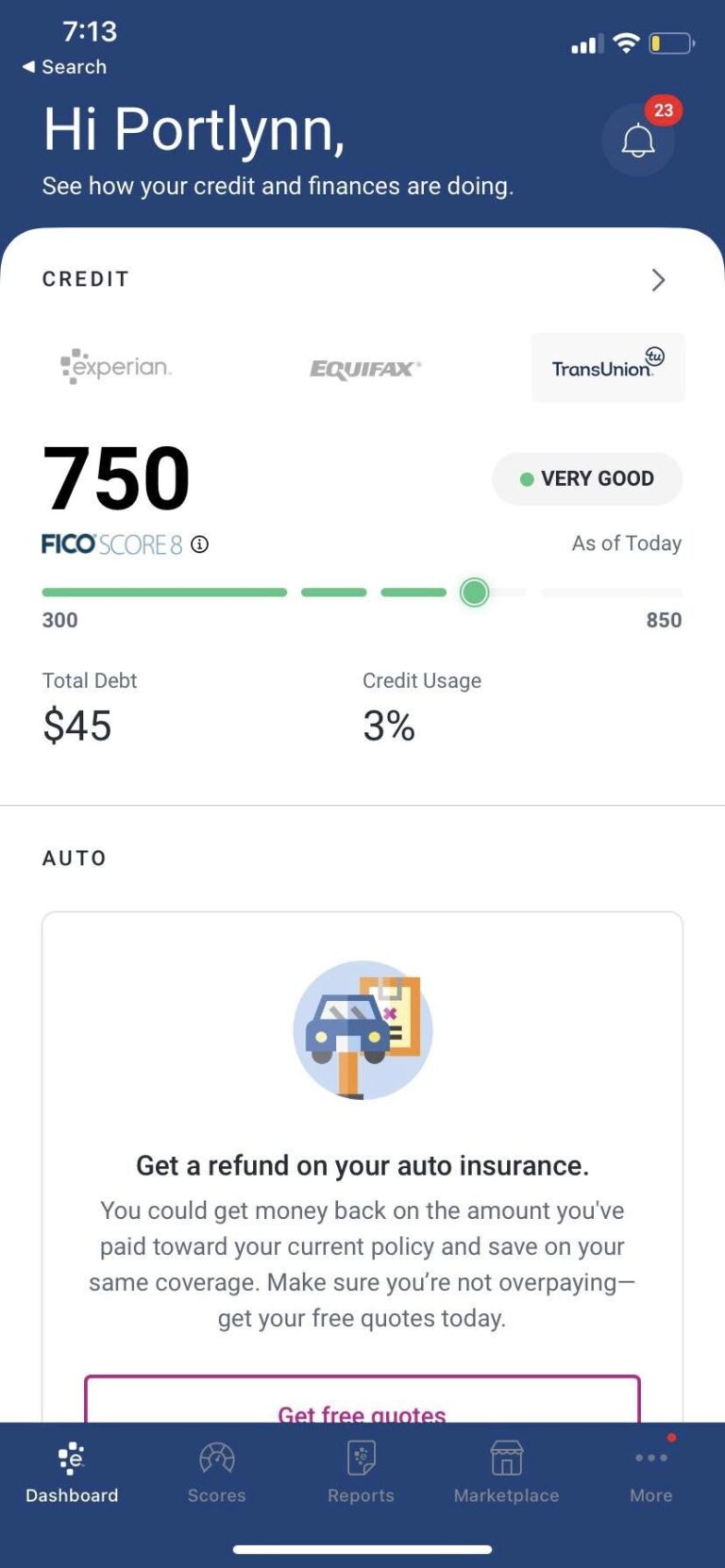The width and height of the screenshot is (725, 1568).
Task: Open the Marketplace storefront icon
Action: [506, 1458]
